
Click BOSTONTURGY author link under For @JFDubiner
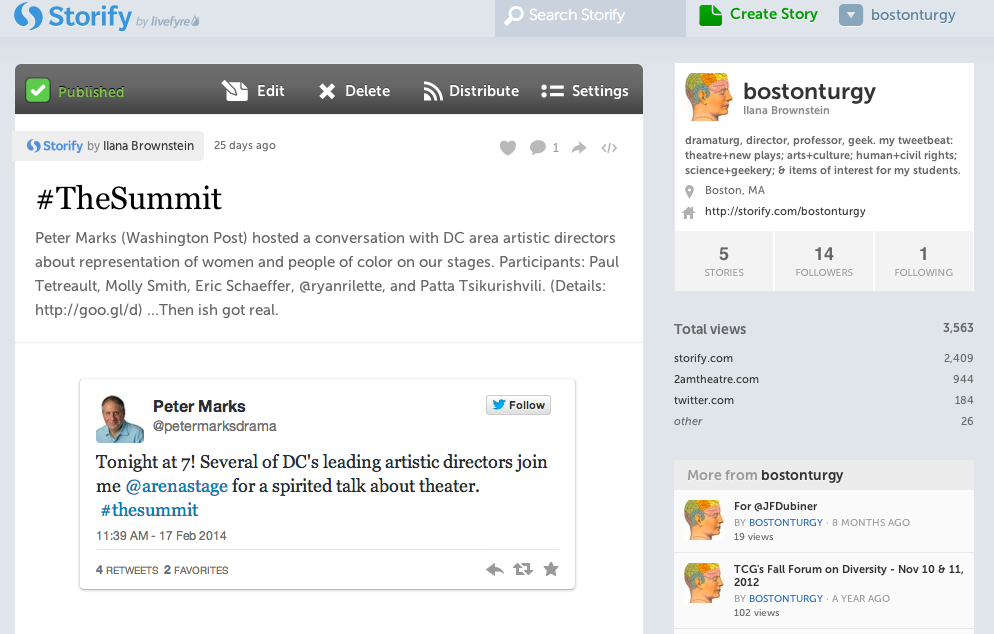[x=785, y=522]
